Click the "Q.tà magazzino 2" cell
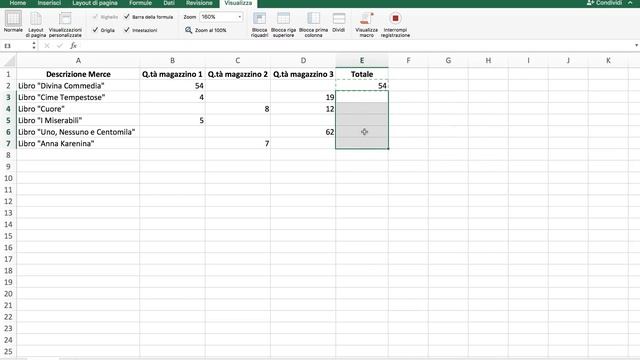 238,74
